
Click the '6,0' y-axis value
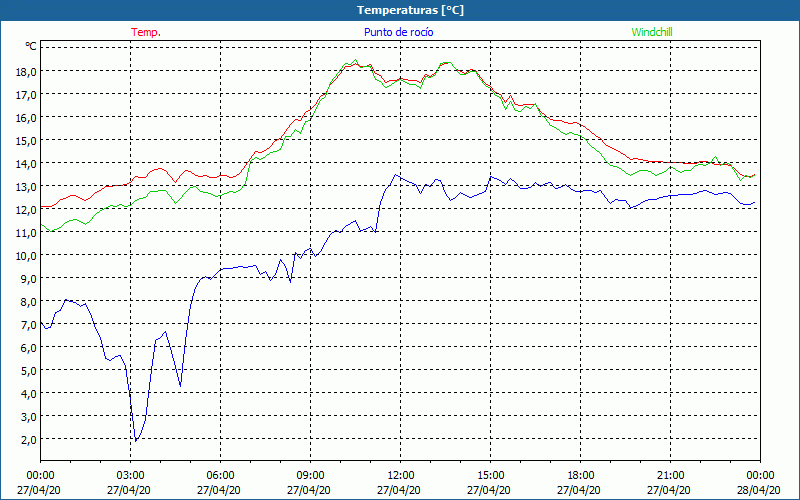tap(28, 347)
